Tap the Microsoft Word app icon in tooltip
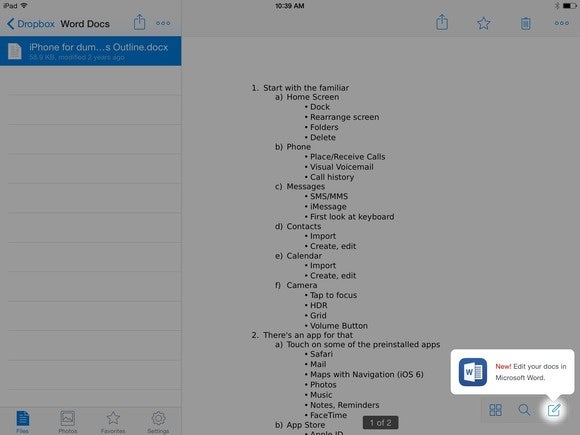The height and width of the screenshot is (435, 580). click(473, 372)
